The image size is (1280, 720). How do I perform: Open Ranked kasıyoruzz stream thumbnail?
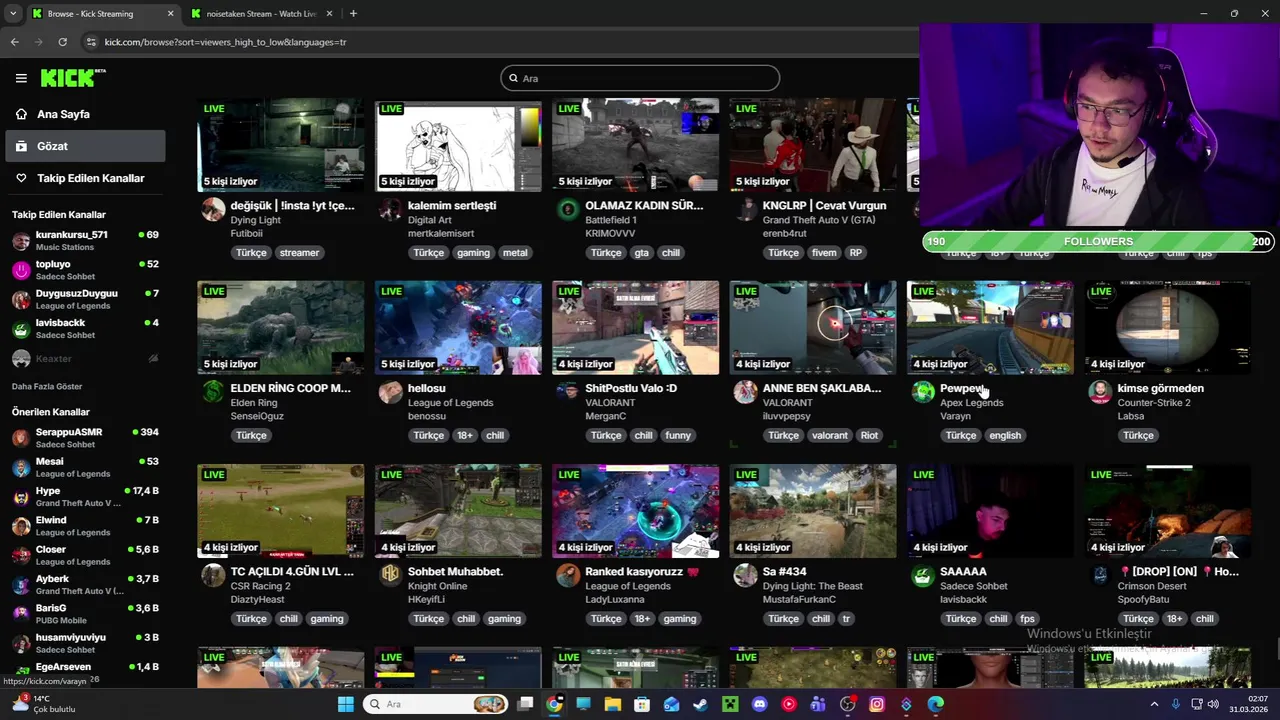pyautogui.click(x=635, y=511)
